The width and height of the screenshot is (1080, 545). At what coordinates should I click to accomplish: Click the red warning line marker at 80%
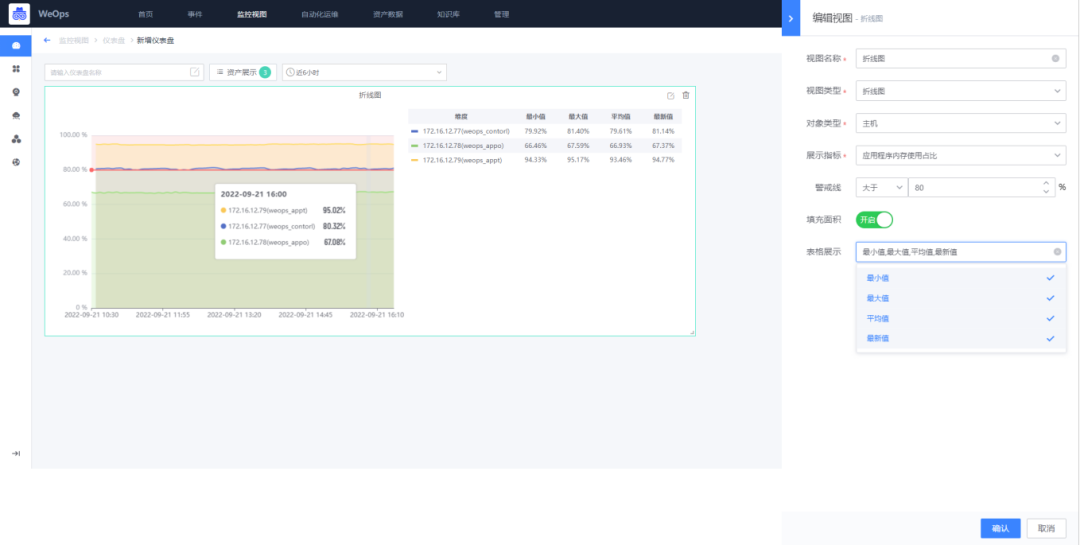pyautogui.click(x=92, y=169)
